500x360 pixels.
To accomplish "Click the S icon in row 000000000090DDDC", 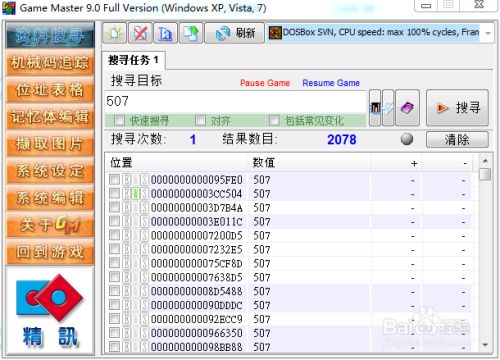I will pyautogui.click(x=144, y=305).
